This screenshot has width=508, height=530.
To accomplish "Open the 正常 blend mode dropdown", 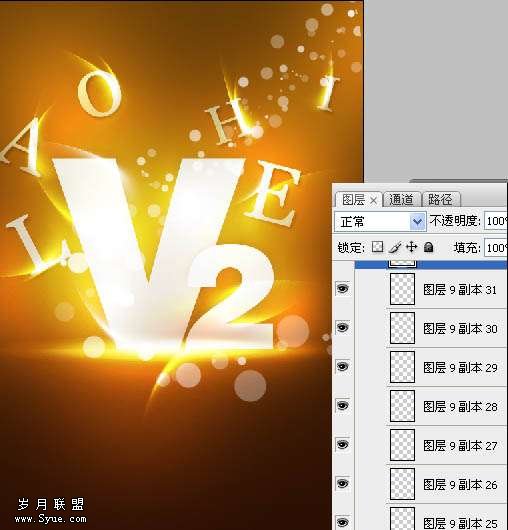I will pyautogui.click(x=380, y=222).
